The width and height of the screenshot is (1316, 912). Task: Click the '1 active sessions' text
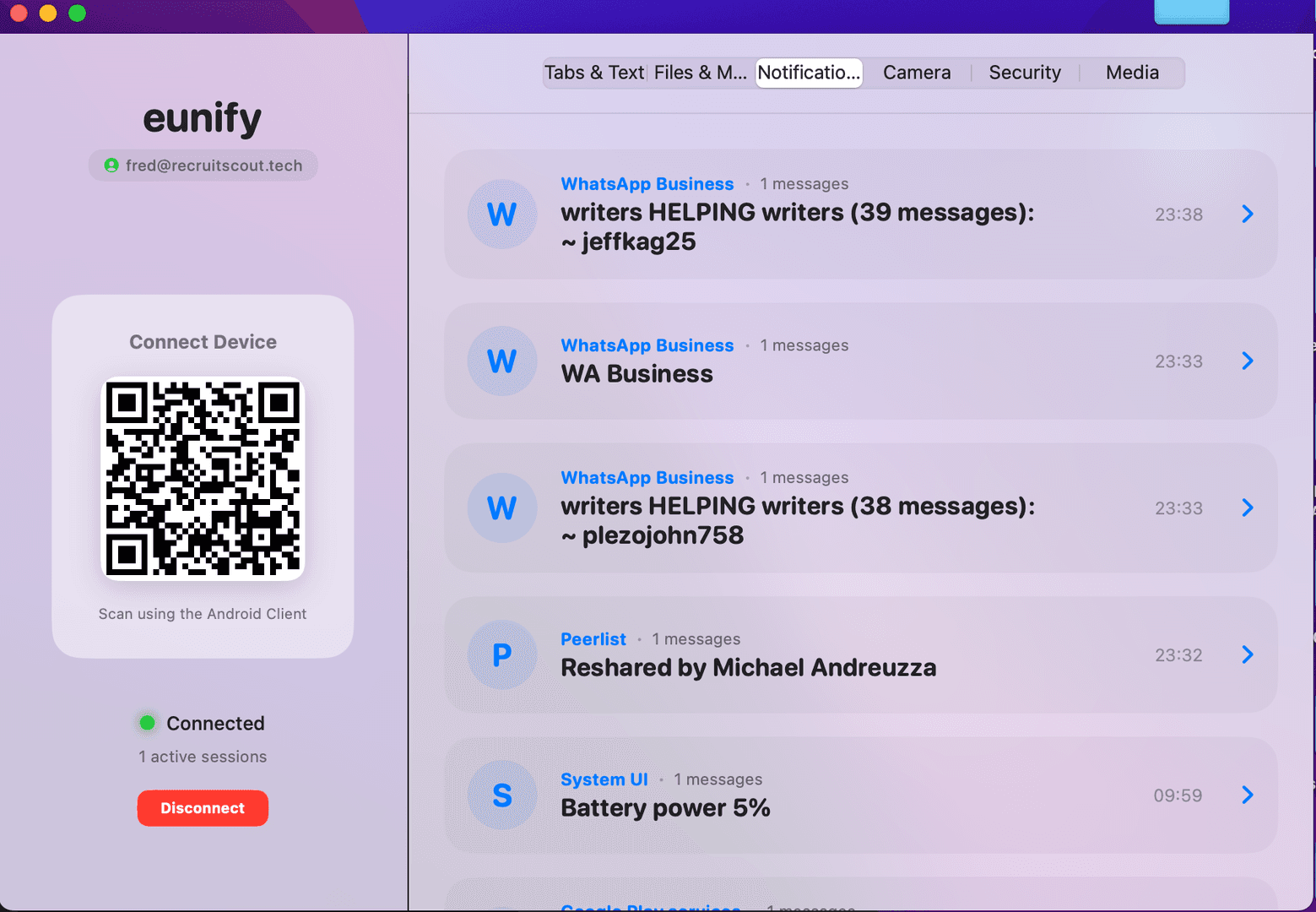[203, 757]
